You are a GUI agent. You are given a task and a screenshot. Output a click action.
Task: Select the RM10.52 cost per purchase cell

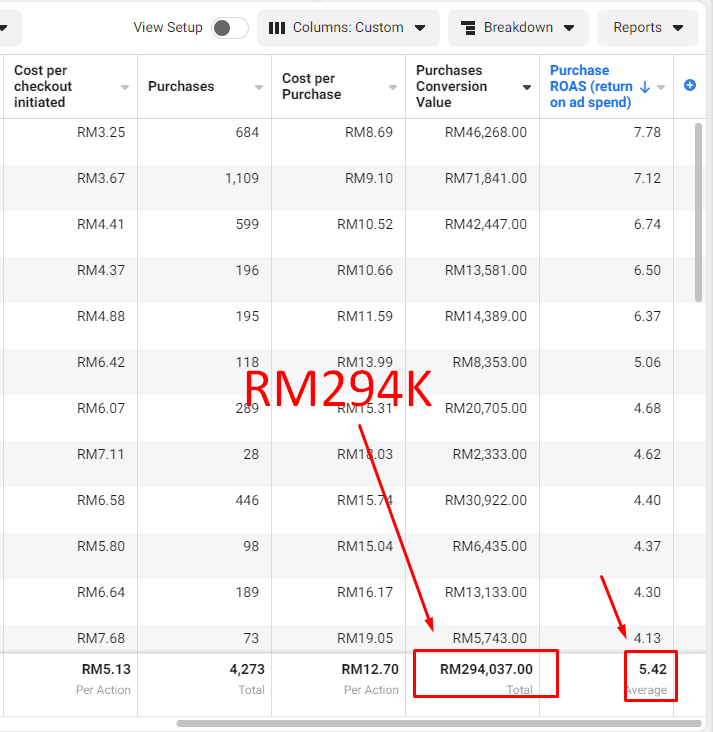pyautogui.click(x=365, y=225)
